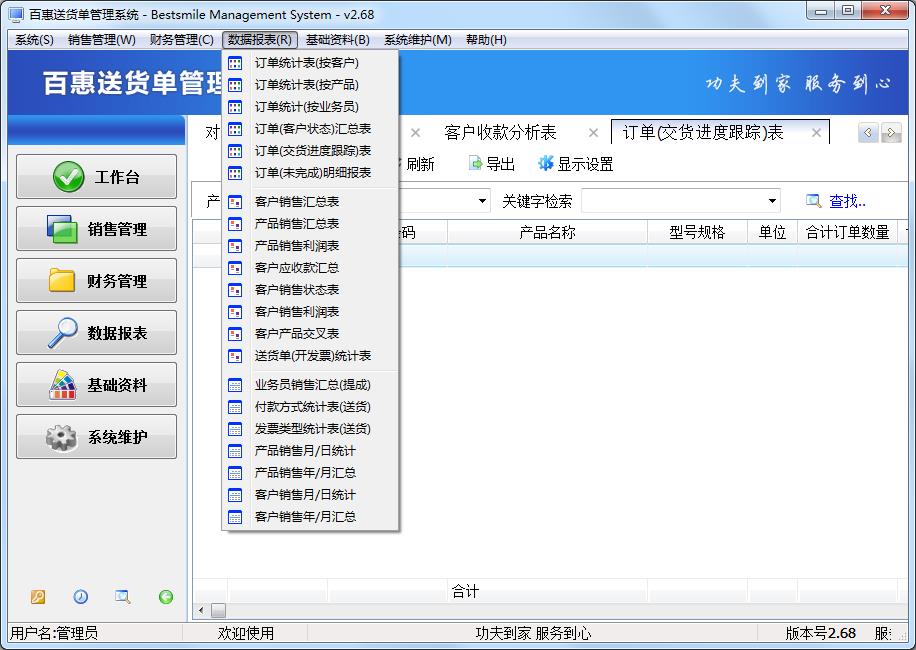
Task: Close the 订单(交货进度跟踪)表 tab
Action: click(816, 133)
